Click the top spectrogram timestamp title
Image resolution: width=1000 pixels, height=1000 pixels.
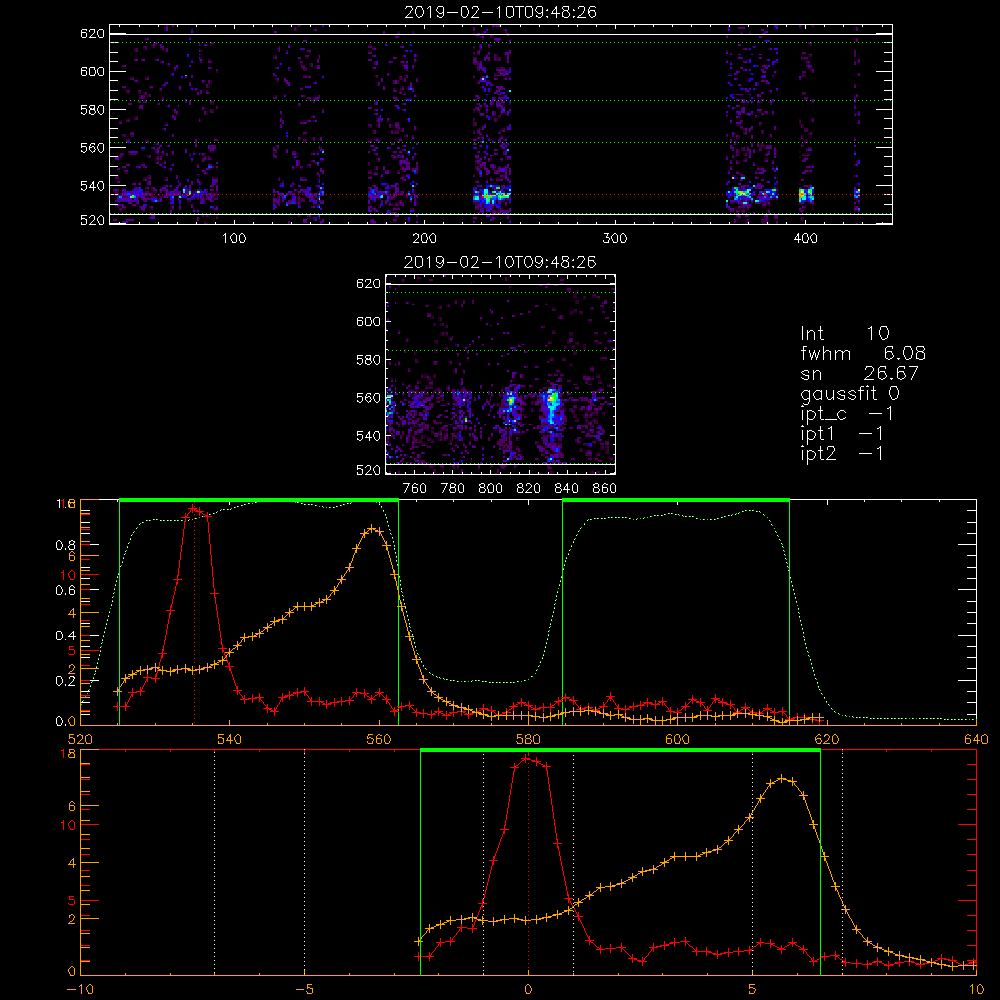tap(500, 12)
